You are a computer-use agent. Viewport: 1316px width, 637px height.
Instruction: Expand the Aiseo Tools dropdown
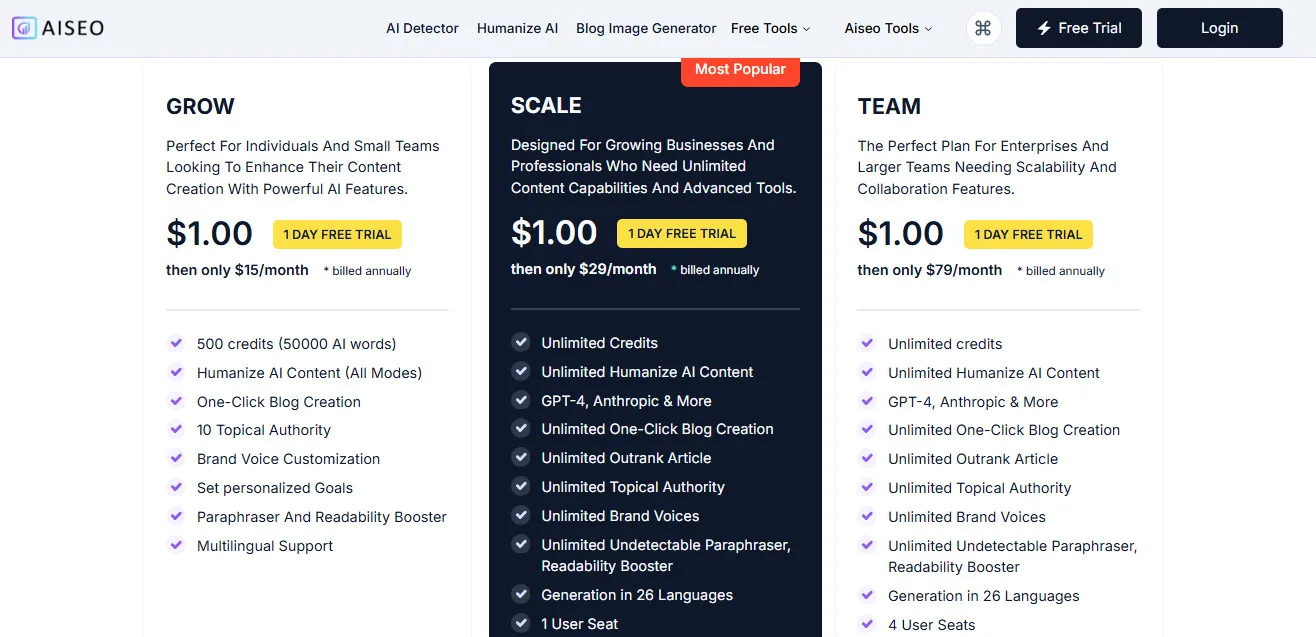pyautogui.click(x=888, y=28)
